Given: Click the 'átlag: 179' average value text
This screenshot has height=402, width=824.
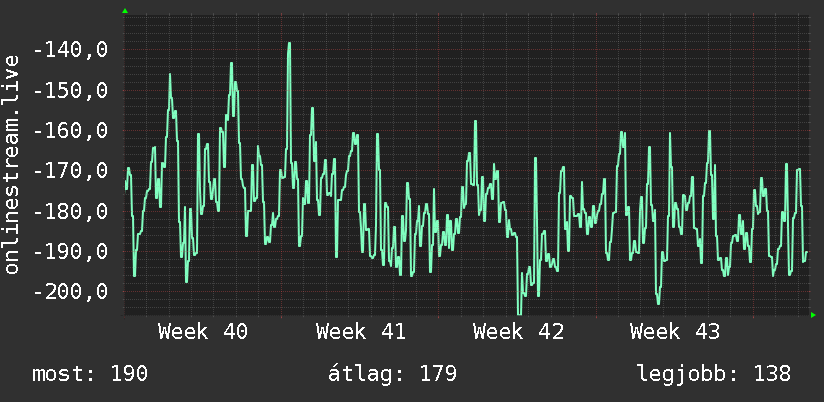Looking at the screenshot, I should click(x=392, y=374).
